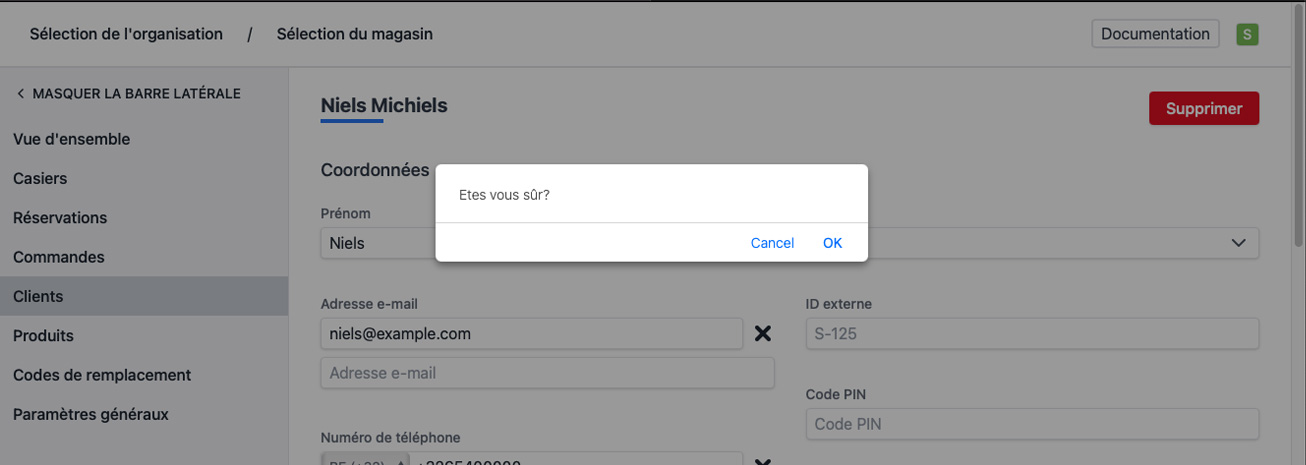Image resolution: width=1306 pixels, height=465 pixels.
Task: Click the empty Adresse e-mail field
Action: [547, 373]
